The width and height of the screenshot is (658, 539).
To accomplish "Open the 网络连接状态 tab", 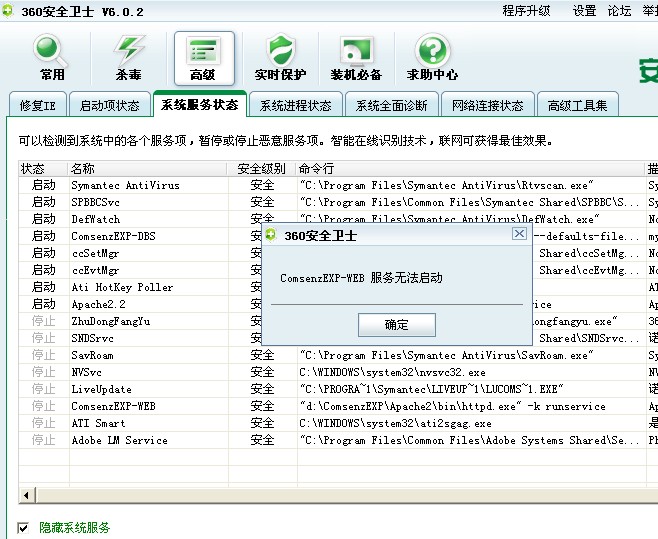I will [x=487, y=105].
